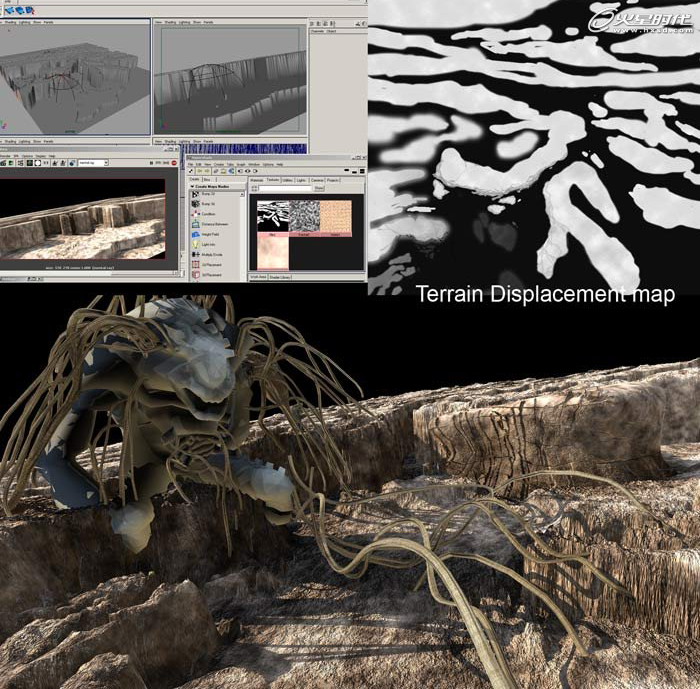
Task: Click the input connections icon in Hypershade toolbar
Action: [240, 171]
